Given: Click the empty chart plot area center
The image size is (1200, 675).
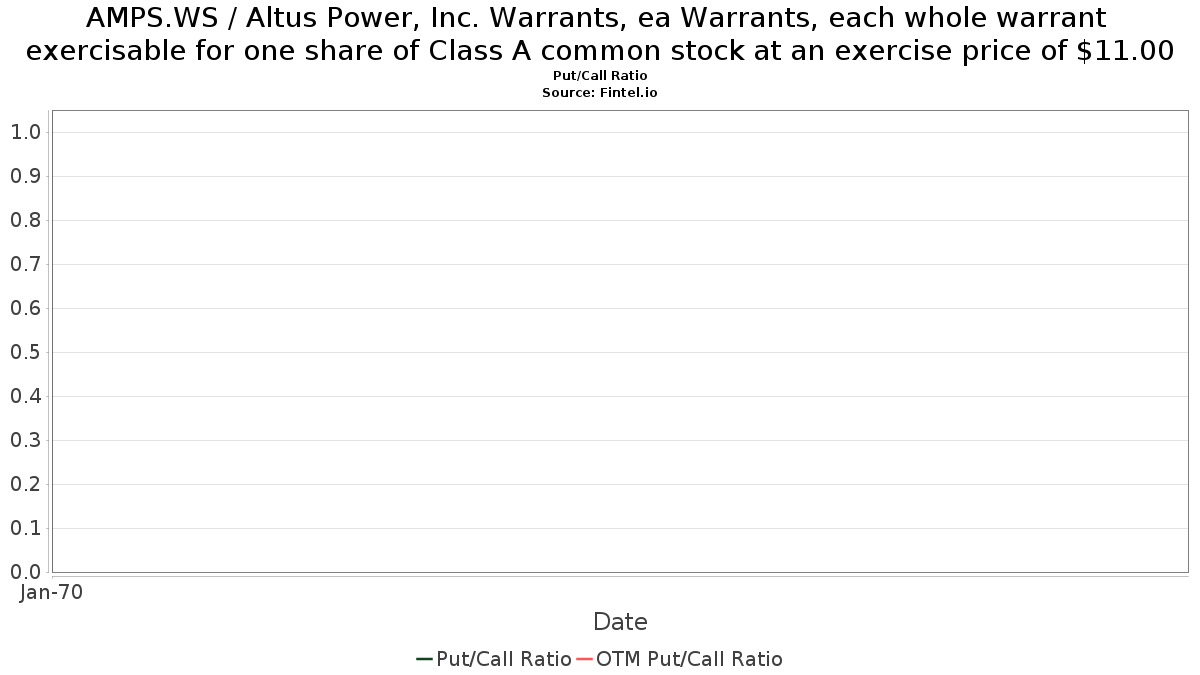Looking at the screenshot, I should pyautogui.click(x=620, y=341).
